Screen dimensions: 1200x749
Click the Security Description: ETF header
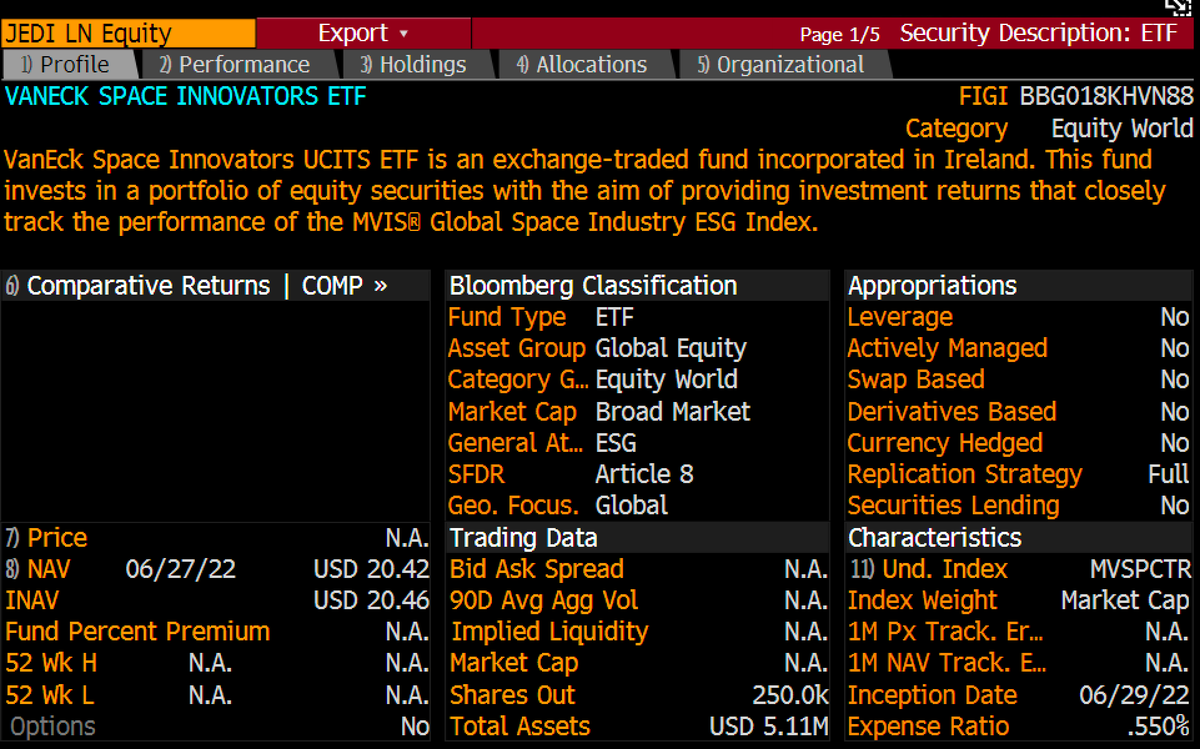tap(1039, 33)
